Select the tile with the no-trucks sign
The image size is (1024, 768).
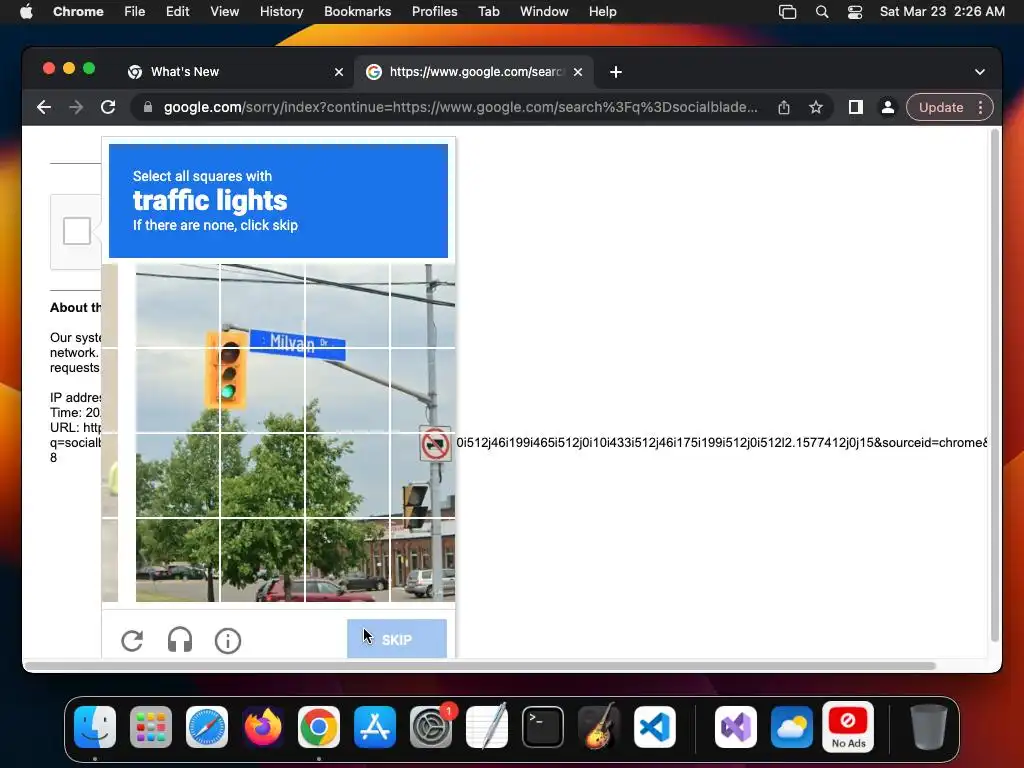423,475
